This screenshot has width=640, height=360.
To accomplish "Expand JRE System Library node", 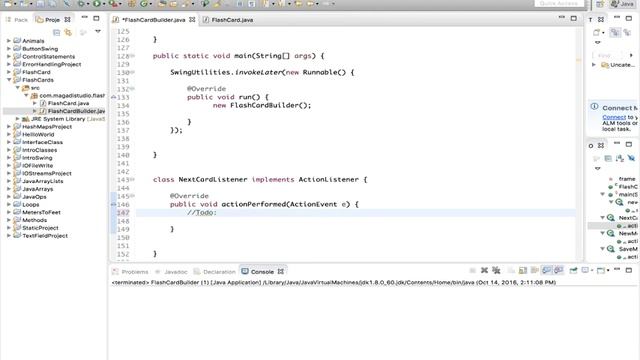I will (18, 119).
